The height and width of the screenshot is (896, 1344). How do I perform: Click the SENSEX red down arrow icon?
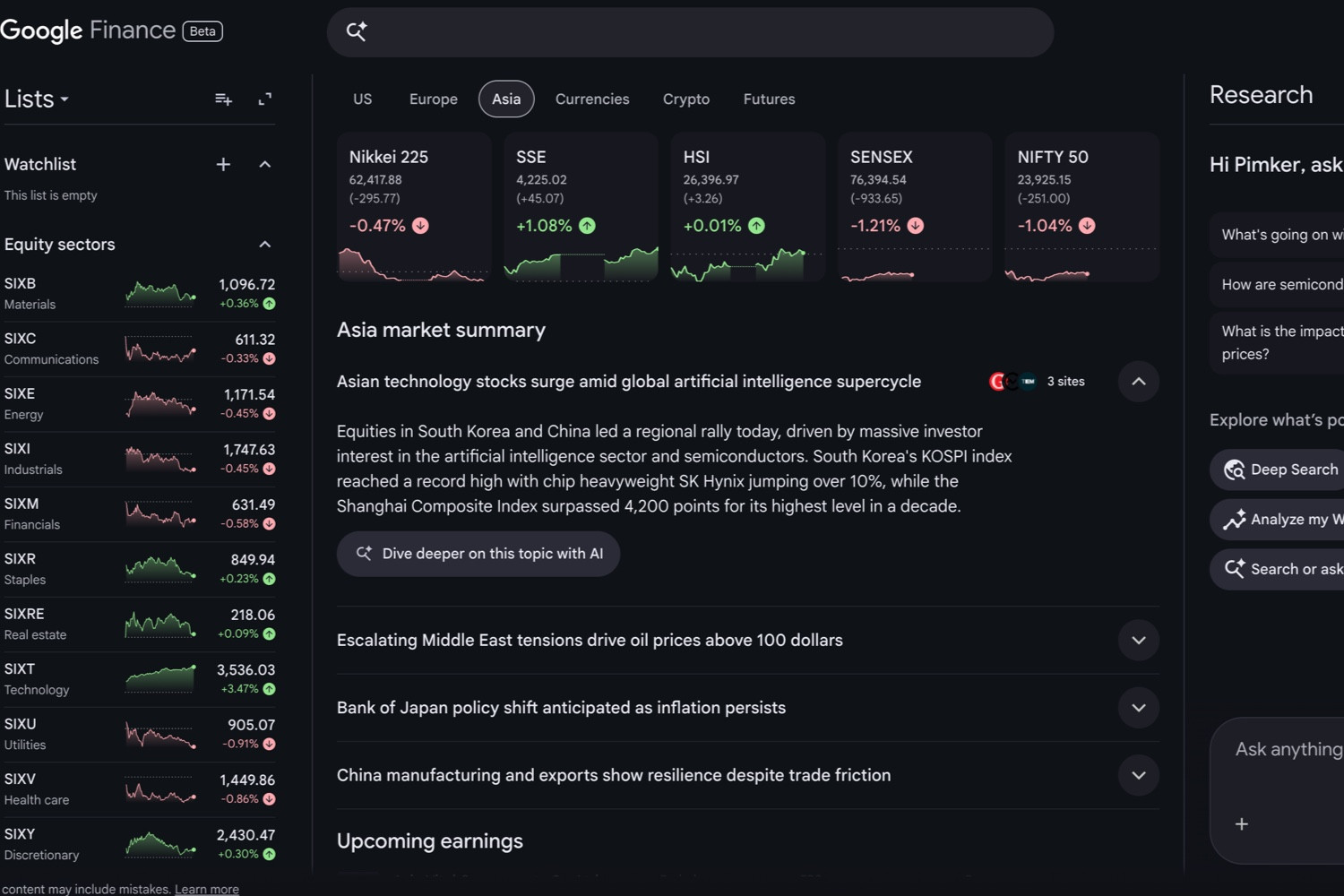pyautogui.click(x=915, y=226)
